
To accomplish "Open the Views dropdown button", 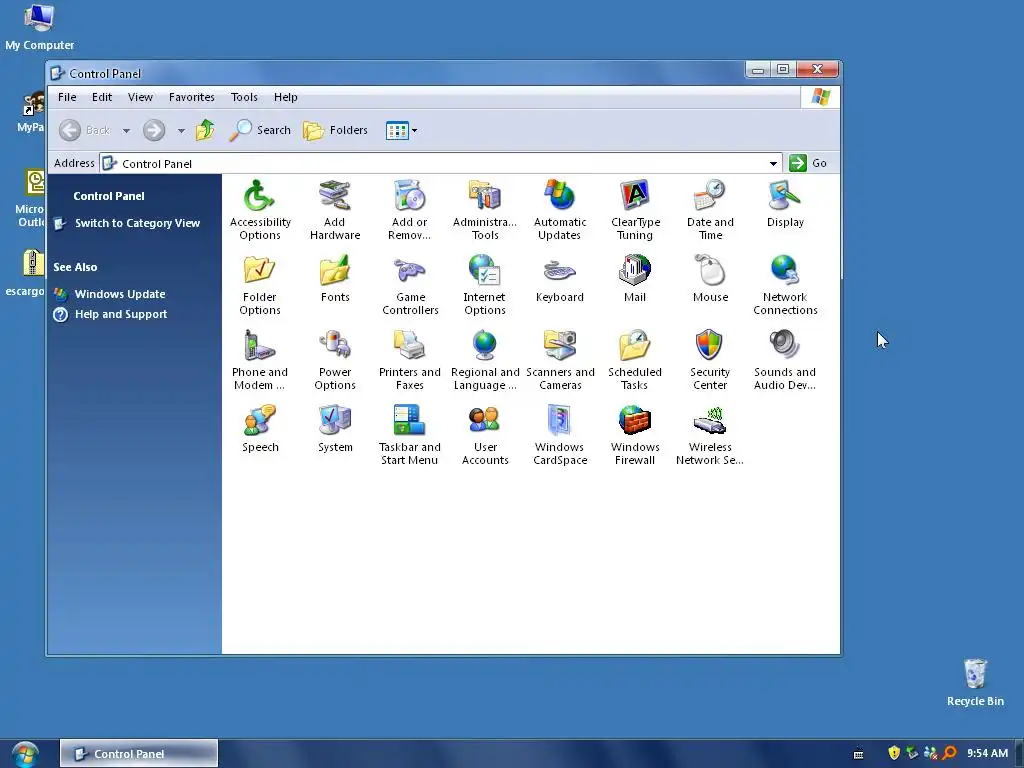I will tap(401, 131).
